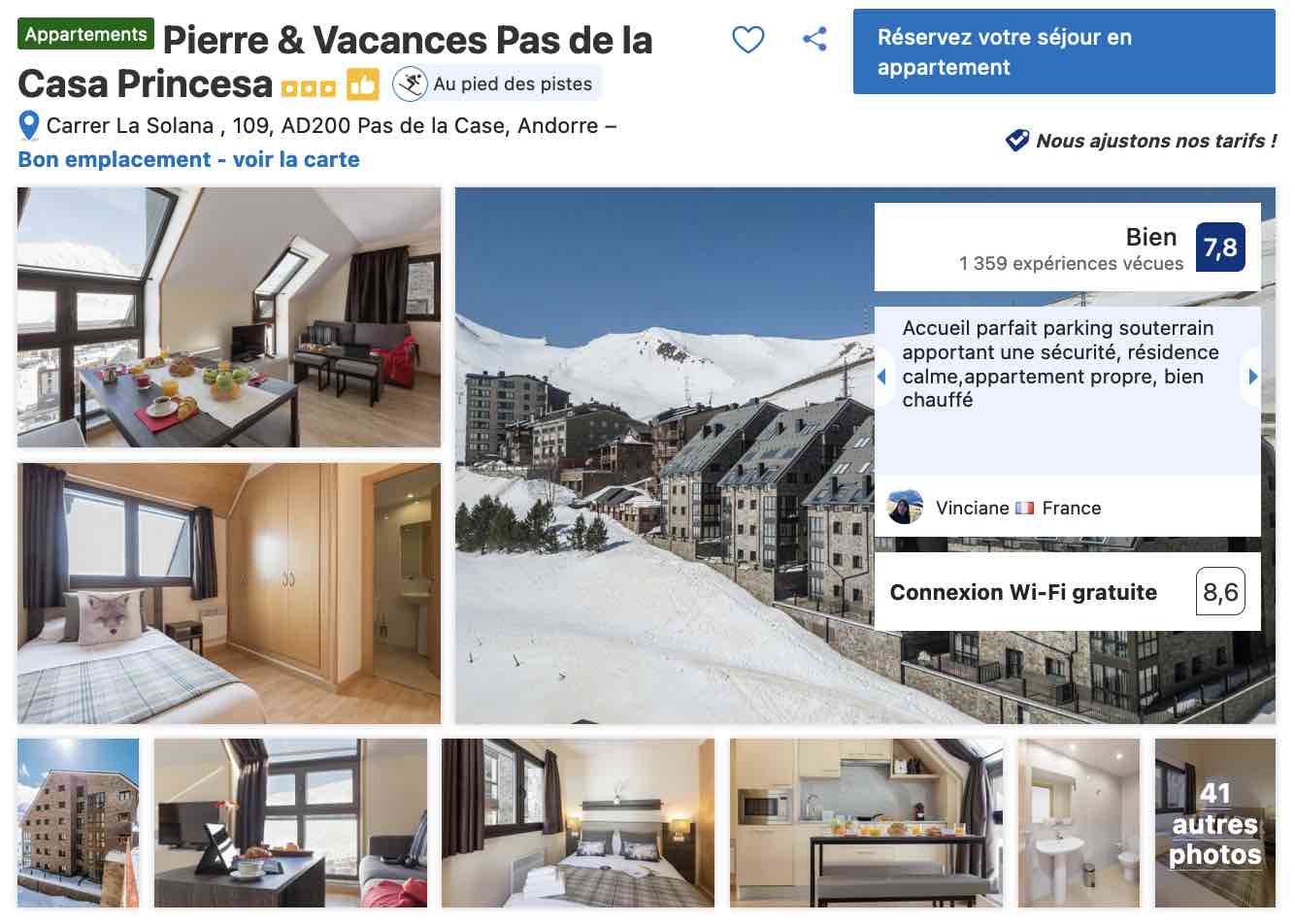The width and height of the screenshot is (1295, 924).
Task: Click the skier icon badge
Action: coord(410,84)
